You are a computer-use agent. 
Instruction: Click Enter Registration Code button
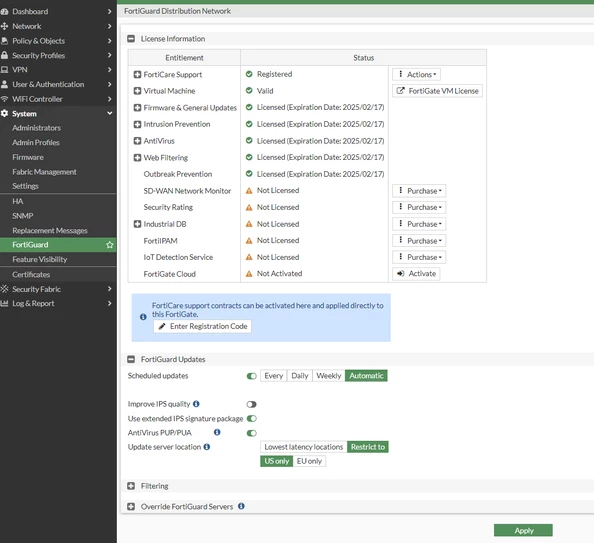click(x=202, y=326)
